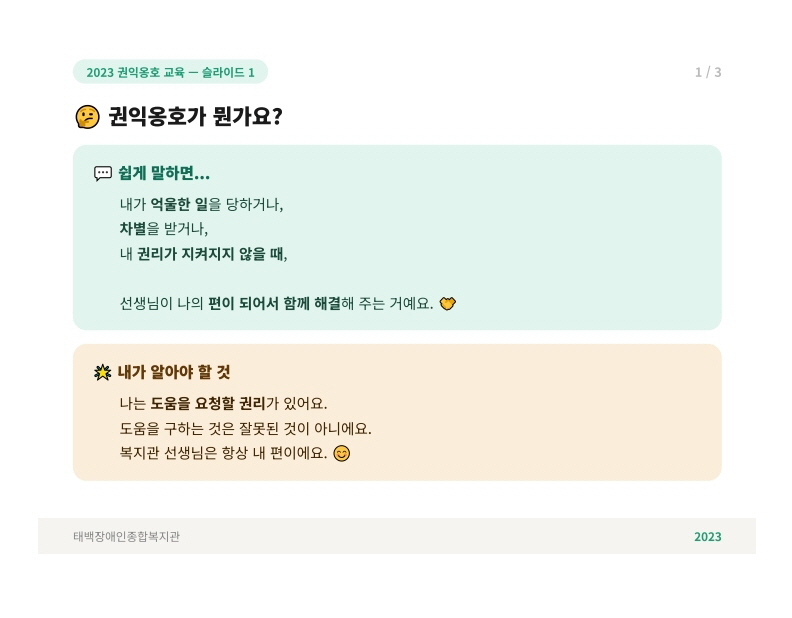Click the title text 권익옹호가 뭔가요?
792x618 pixels.
195,117
